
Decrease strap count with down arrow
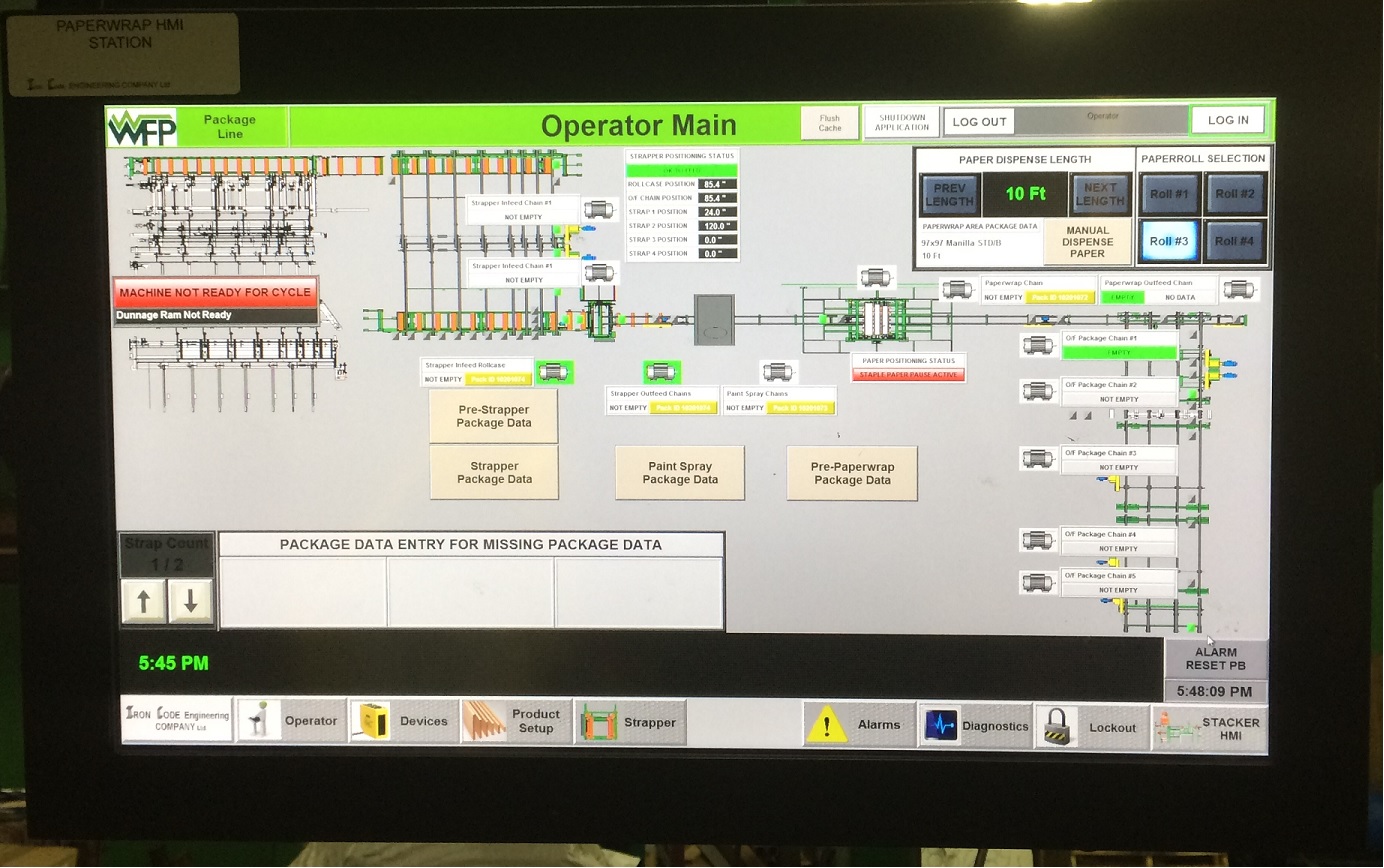click(190, 602)
